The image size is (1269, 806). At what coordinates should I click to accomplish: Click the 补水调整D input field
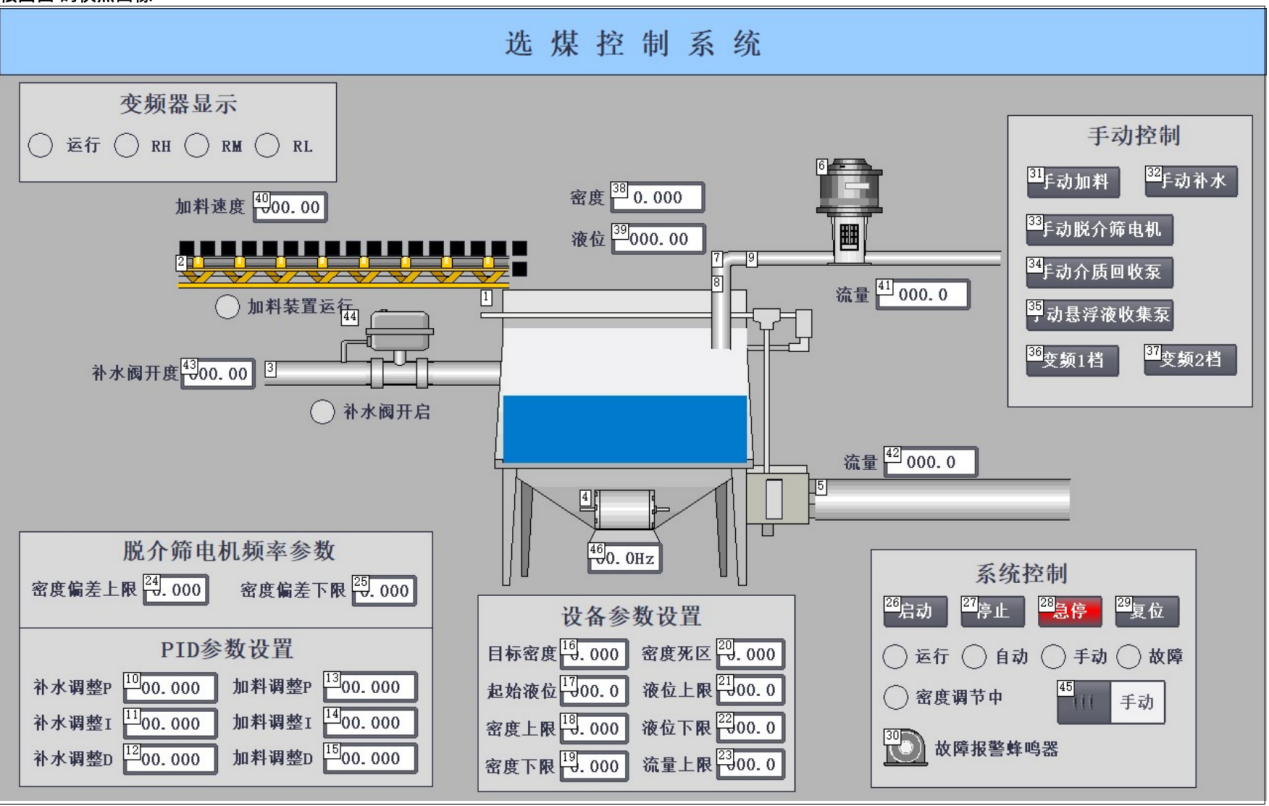169,759
